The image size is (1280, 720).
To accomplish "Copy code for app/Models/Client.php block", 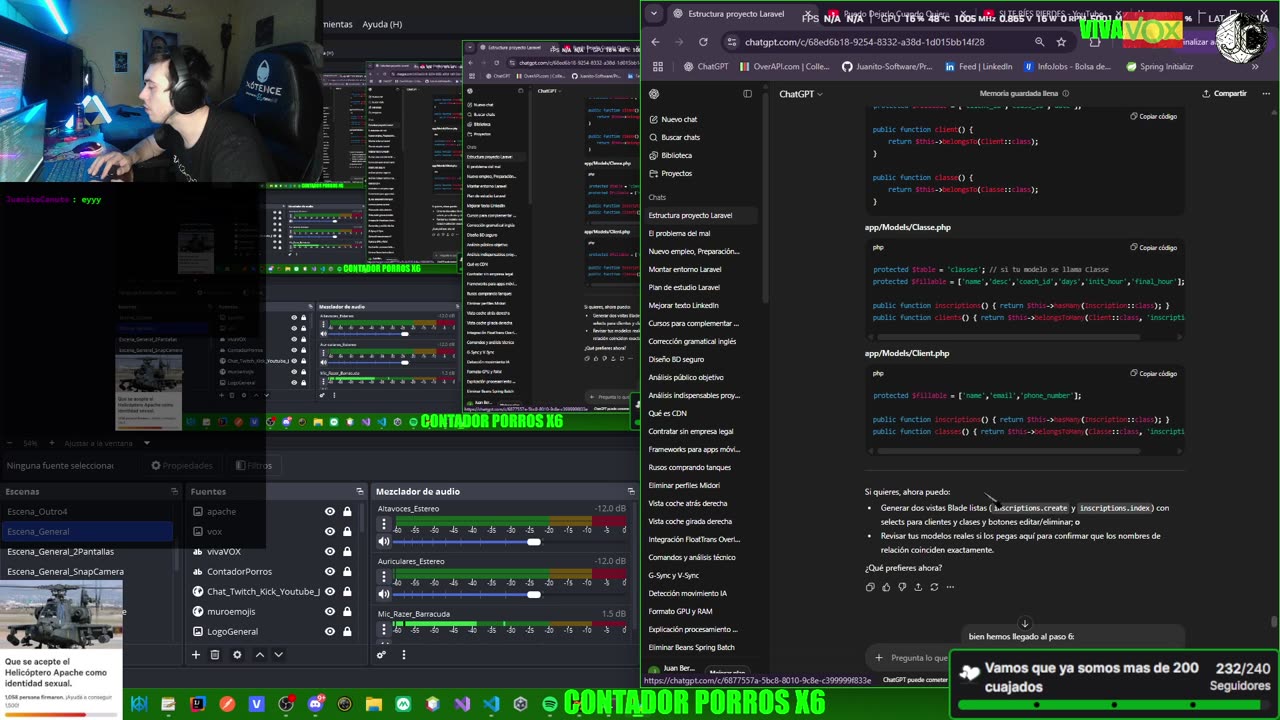I will (1154, 373).
